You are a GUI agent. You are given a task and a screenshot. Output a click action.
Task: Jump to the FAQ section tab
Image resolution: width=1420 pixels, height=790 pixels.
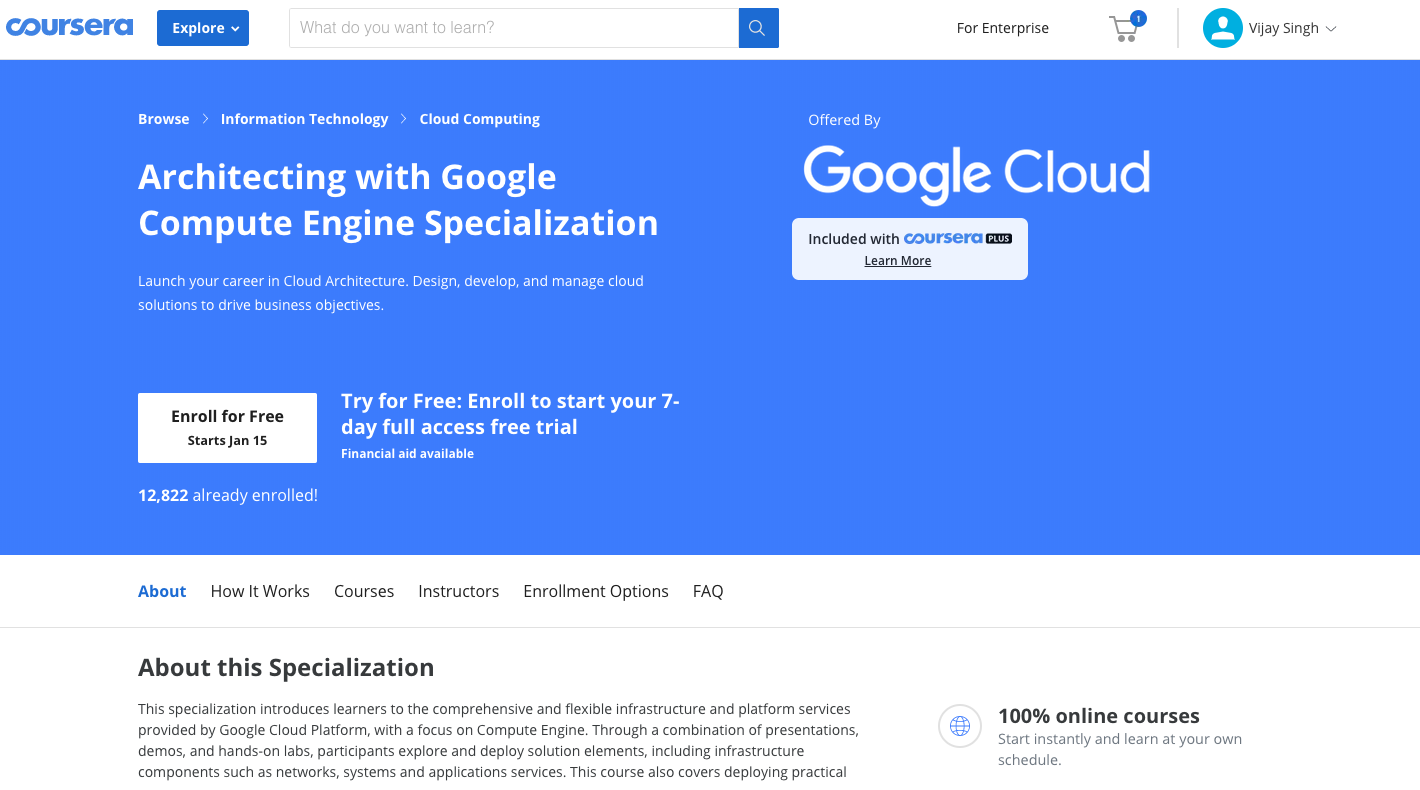pyautogui.click(x=708, y=591)
